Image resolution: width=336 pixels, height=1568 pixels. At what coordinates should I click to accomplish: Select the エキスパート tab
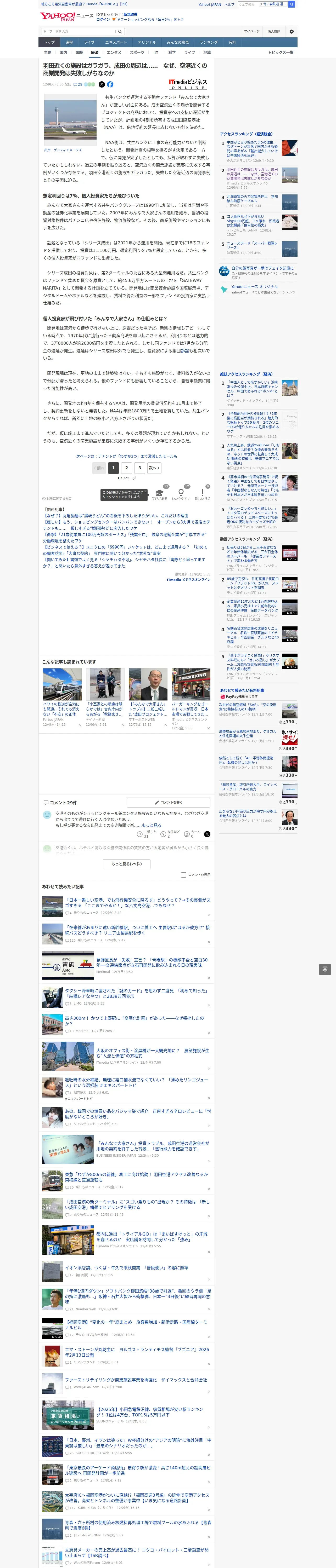pyautogui.click(x=116, y=43)
